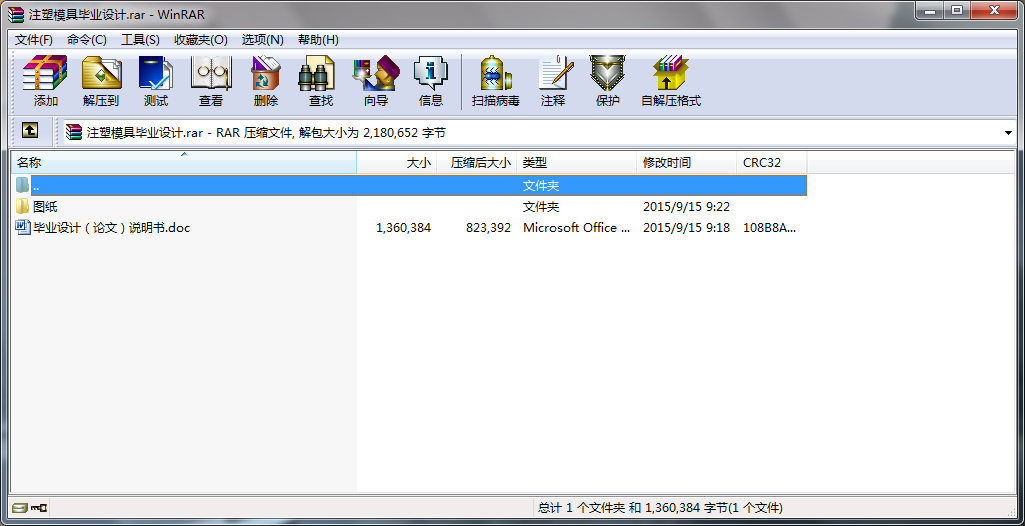1025x526 pixels.
Task: Open the 文件(F) menu
Action: pyautogui.click(x=34, y=40)
